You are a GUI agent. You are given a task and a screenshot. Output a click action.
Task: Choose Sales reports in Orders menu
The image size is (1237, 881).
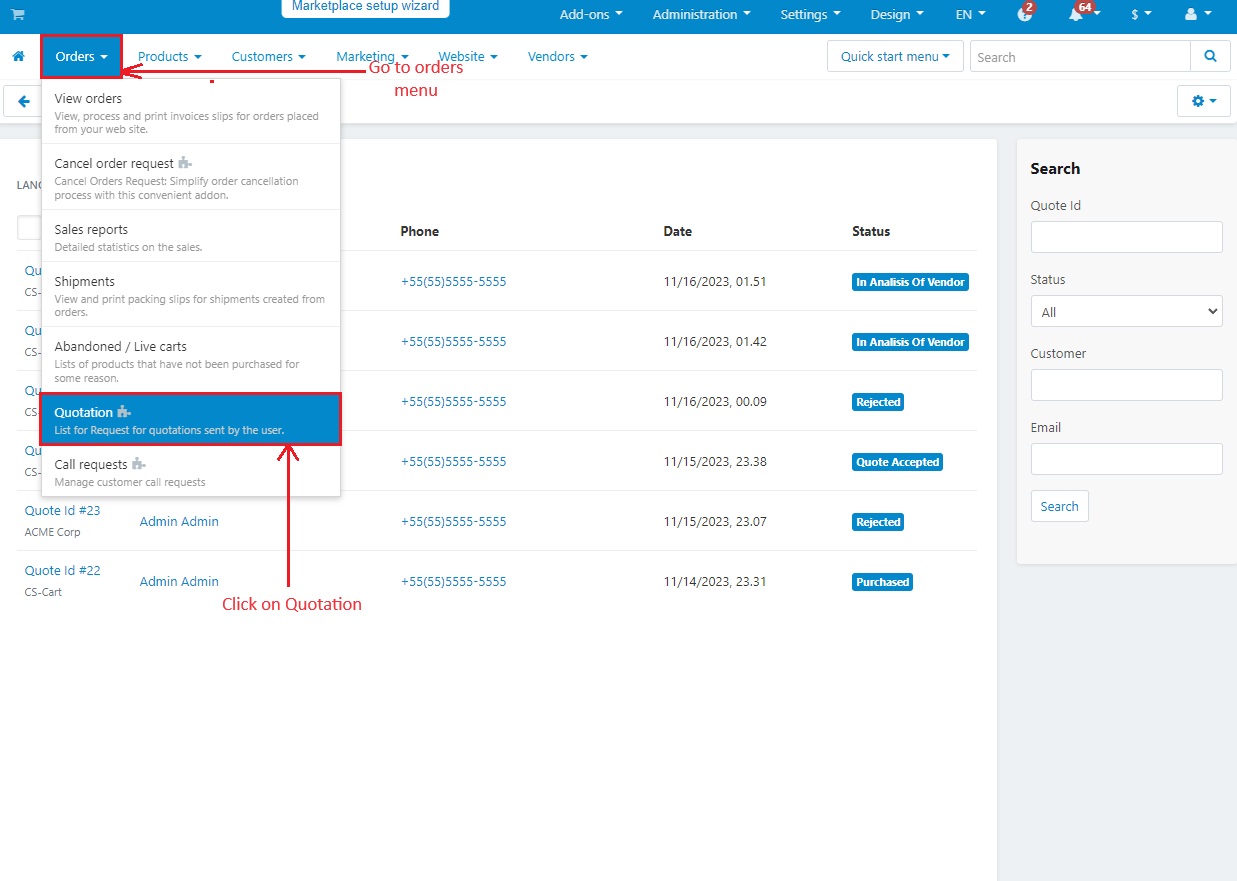click(191, 236)
